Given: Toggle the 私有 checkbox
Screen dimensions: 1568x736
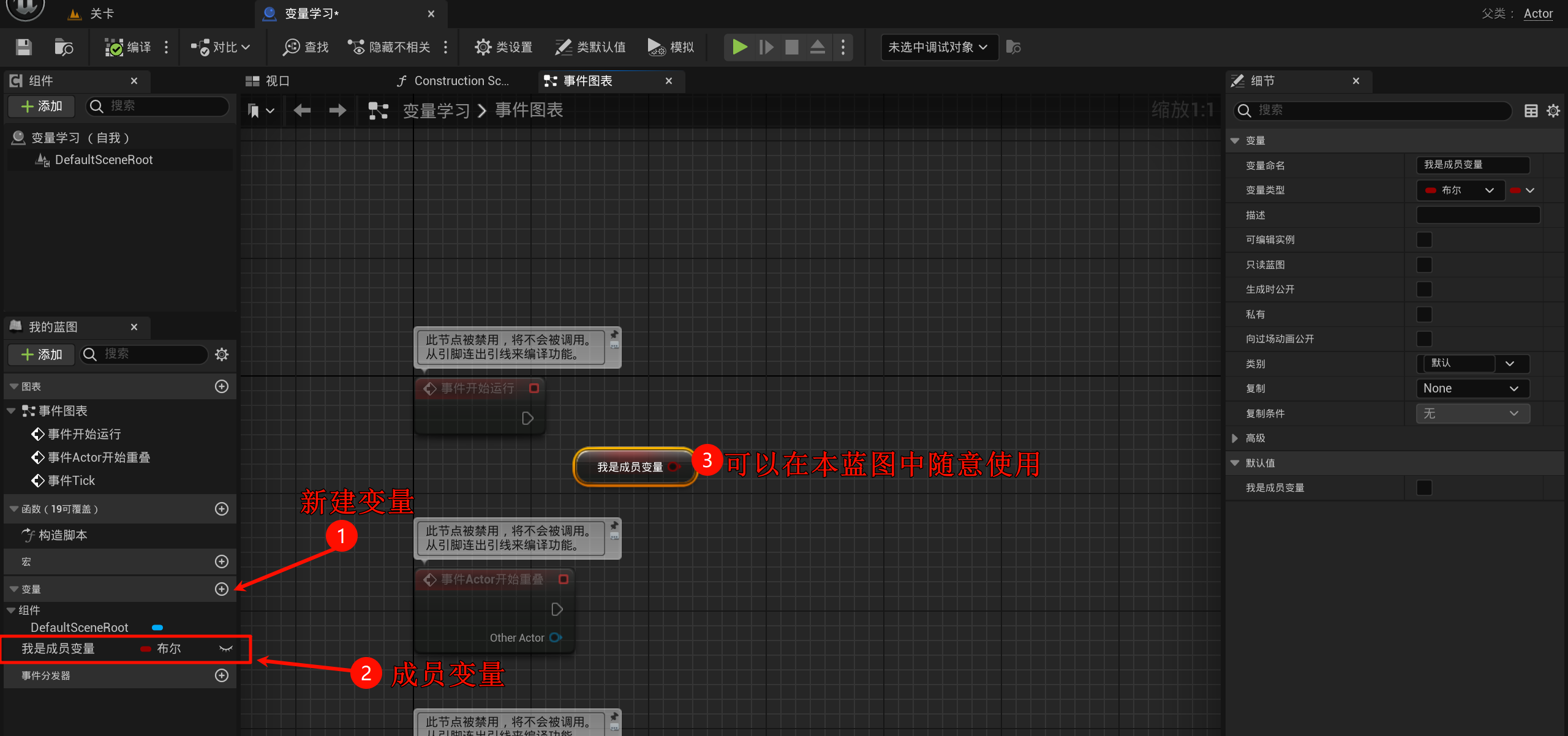Looking at the screenshot, I should pos(1424,315).
